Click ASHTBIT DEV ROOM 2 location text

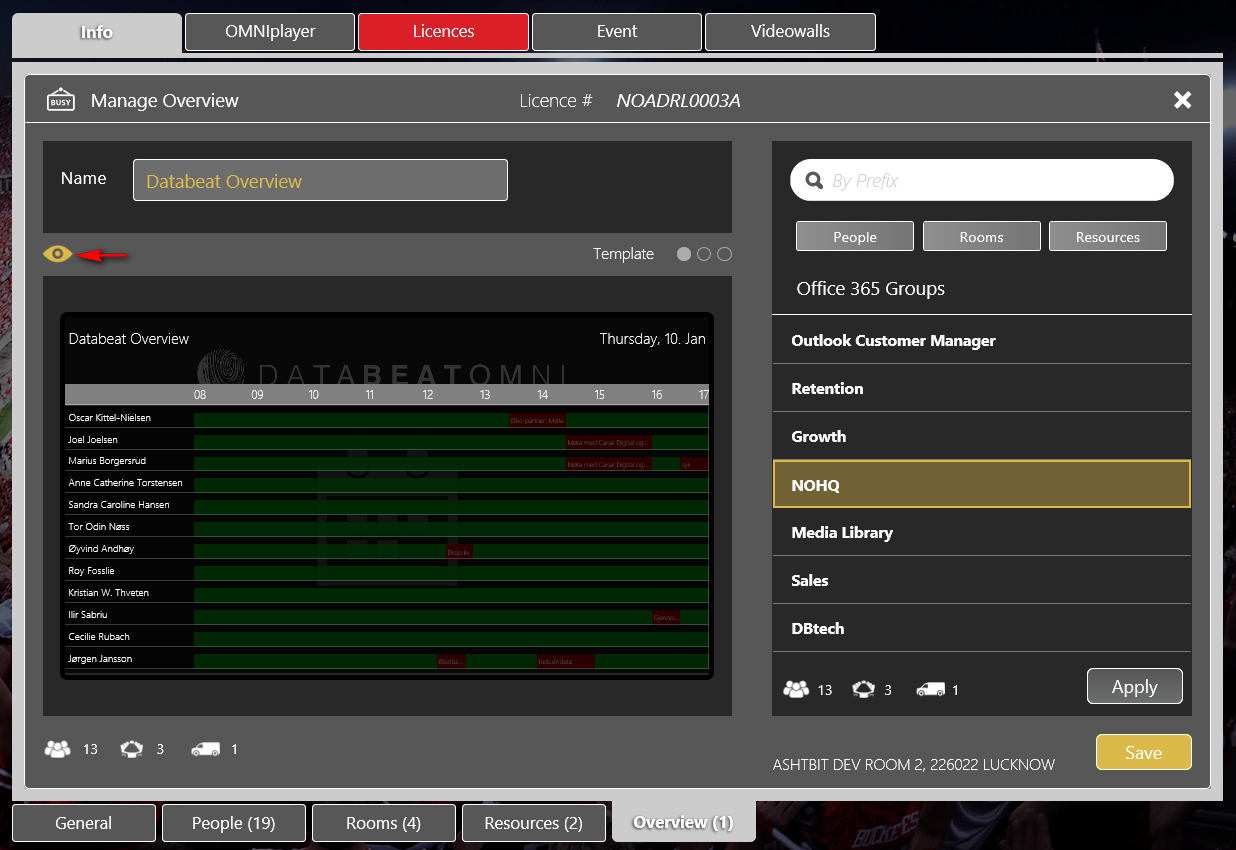pyautogui.click(x=914, y=764)
